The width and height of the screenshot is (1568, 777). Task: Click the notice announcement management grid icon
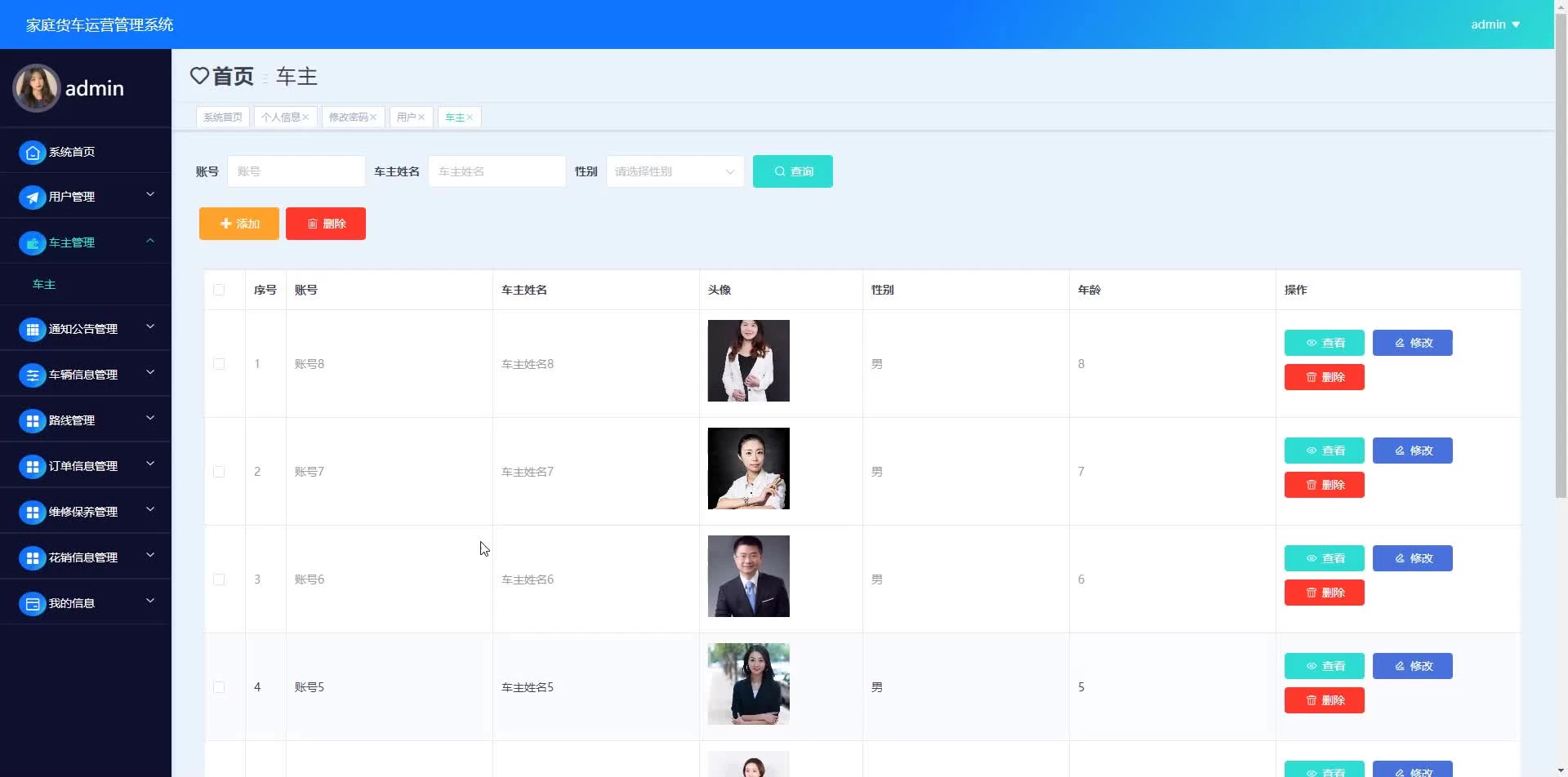pos(32,330)
